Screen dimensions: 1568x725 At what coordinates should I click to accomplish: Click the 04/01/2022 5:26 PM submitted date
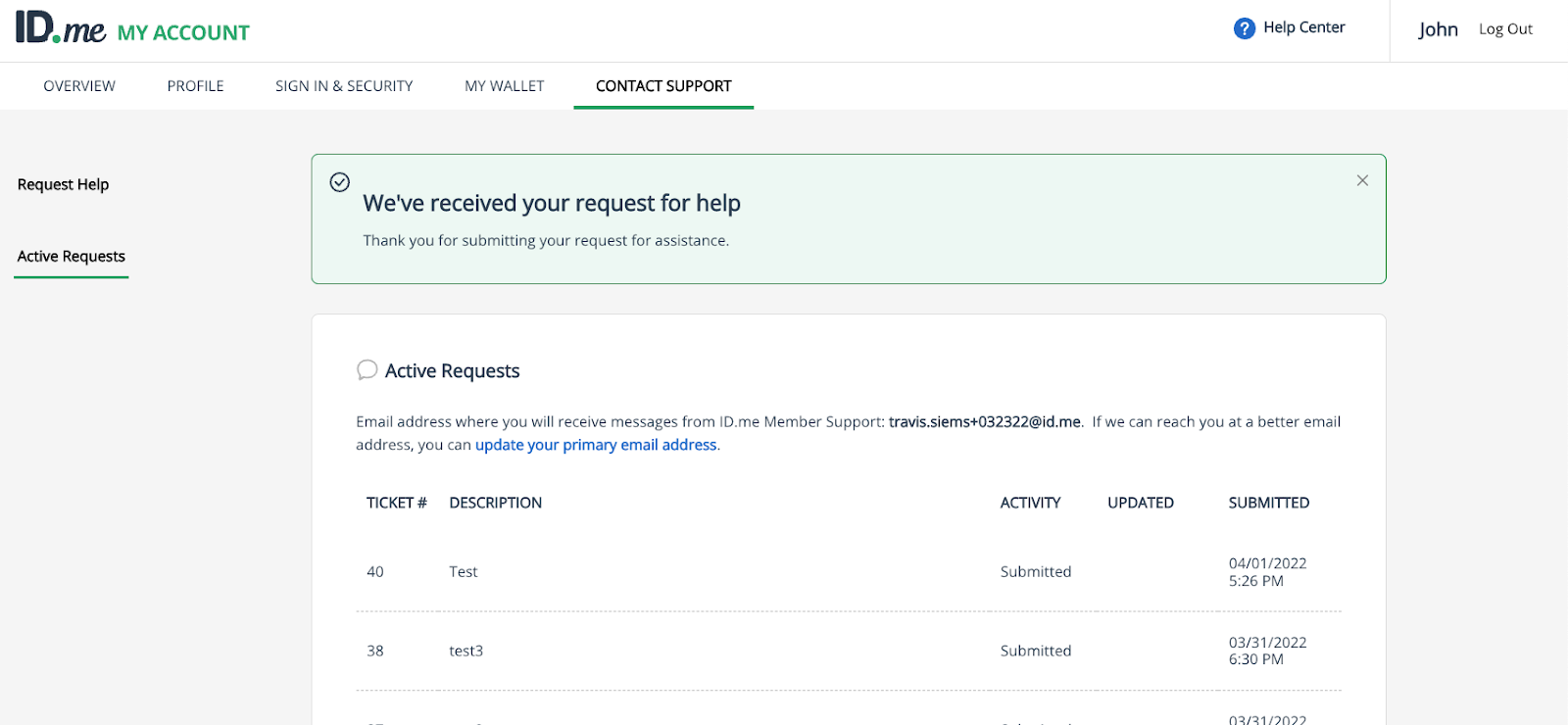[1267, 572]
